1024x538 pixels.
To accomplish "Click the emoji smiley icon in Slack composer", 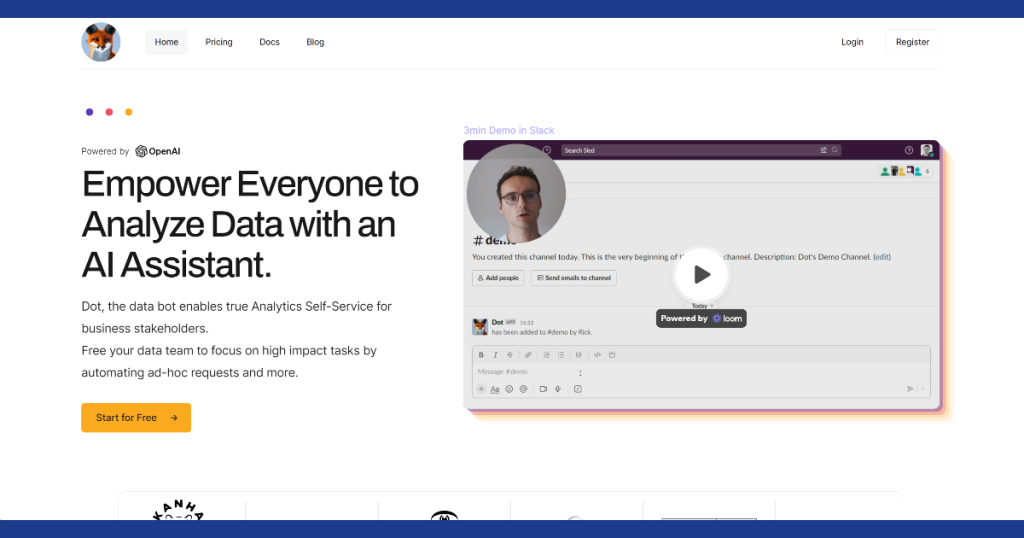I will [x=509, y=389].
